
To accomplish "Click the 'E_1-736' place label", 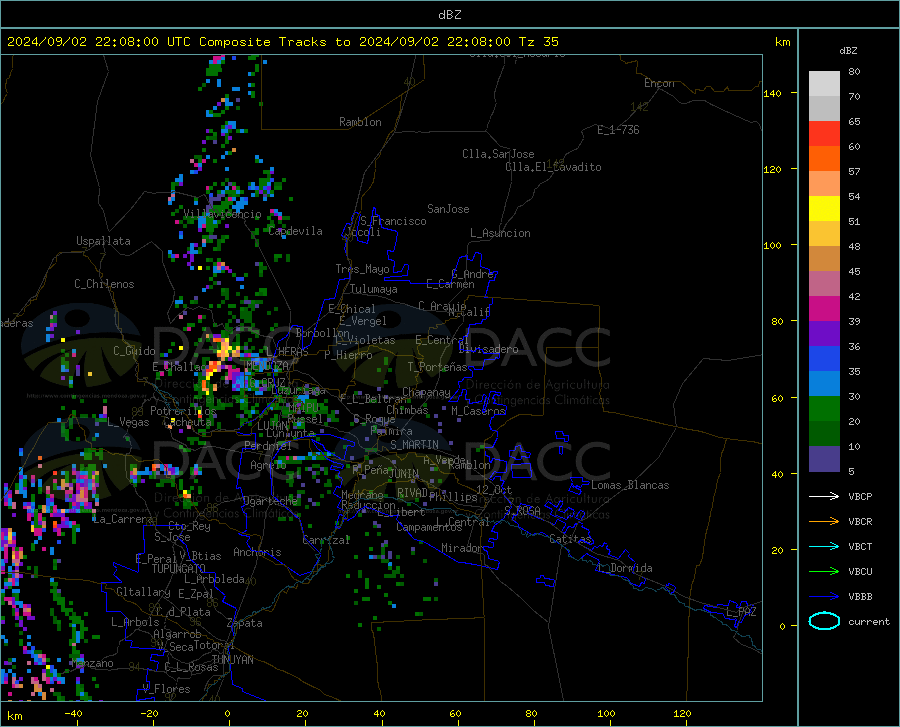I will click(618, 130).
